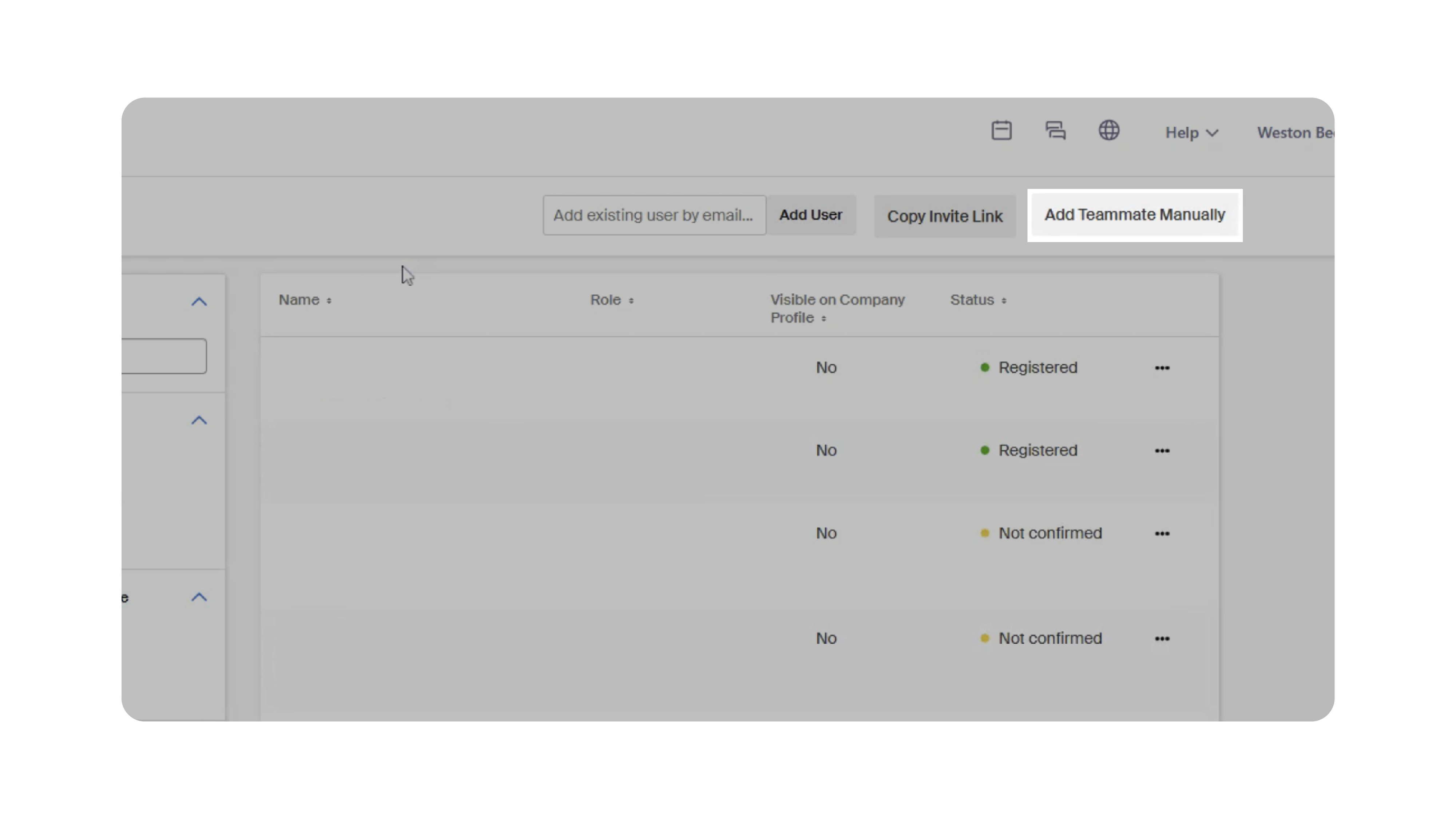Open the Weston user account menu
This screenshot has width=1456, height=819.
click(x=1294, y=133)
